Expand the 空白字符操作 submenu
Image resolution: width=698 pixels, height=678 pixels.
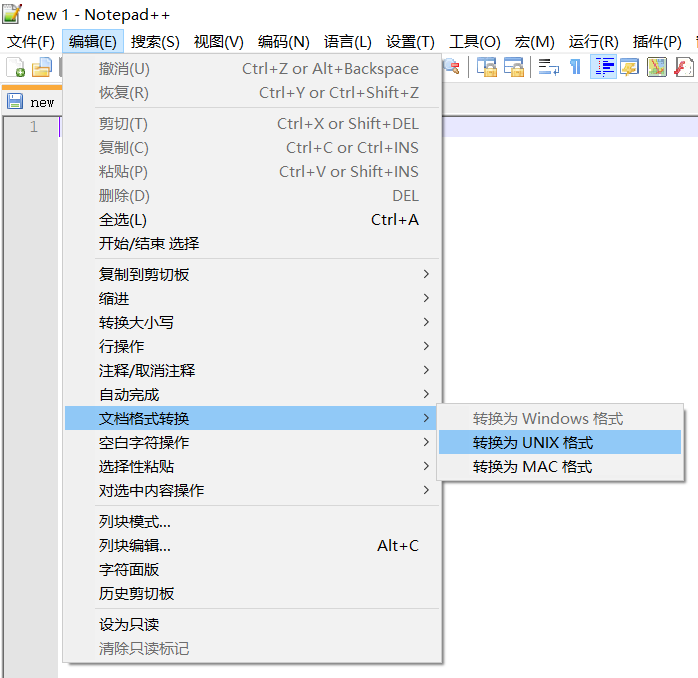[x=253, y=443]
